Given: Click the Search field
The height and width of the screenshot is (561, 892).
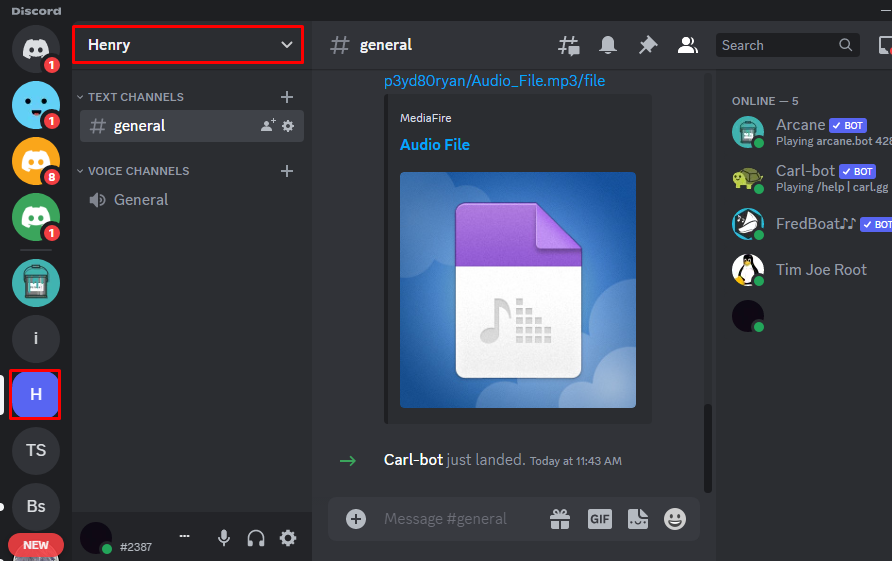Looking at the screenshot, I should (787, 45).
